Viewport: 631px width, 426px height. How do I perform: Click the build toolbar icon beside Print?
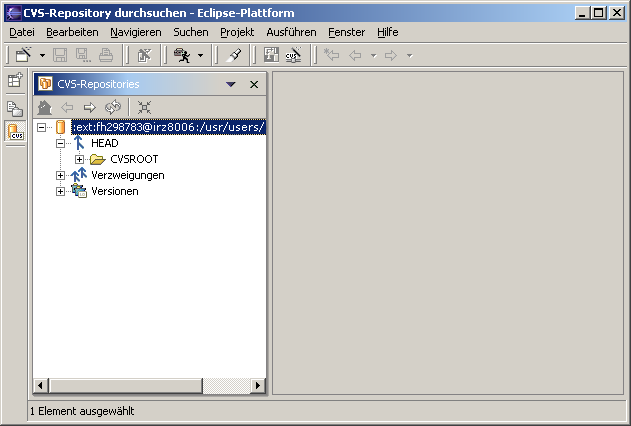pos(144,55)
